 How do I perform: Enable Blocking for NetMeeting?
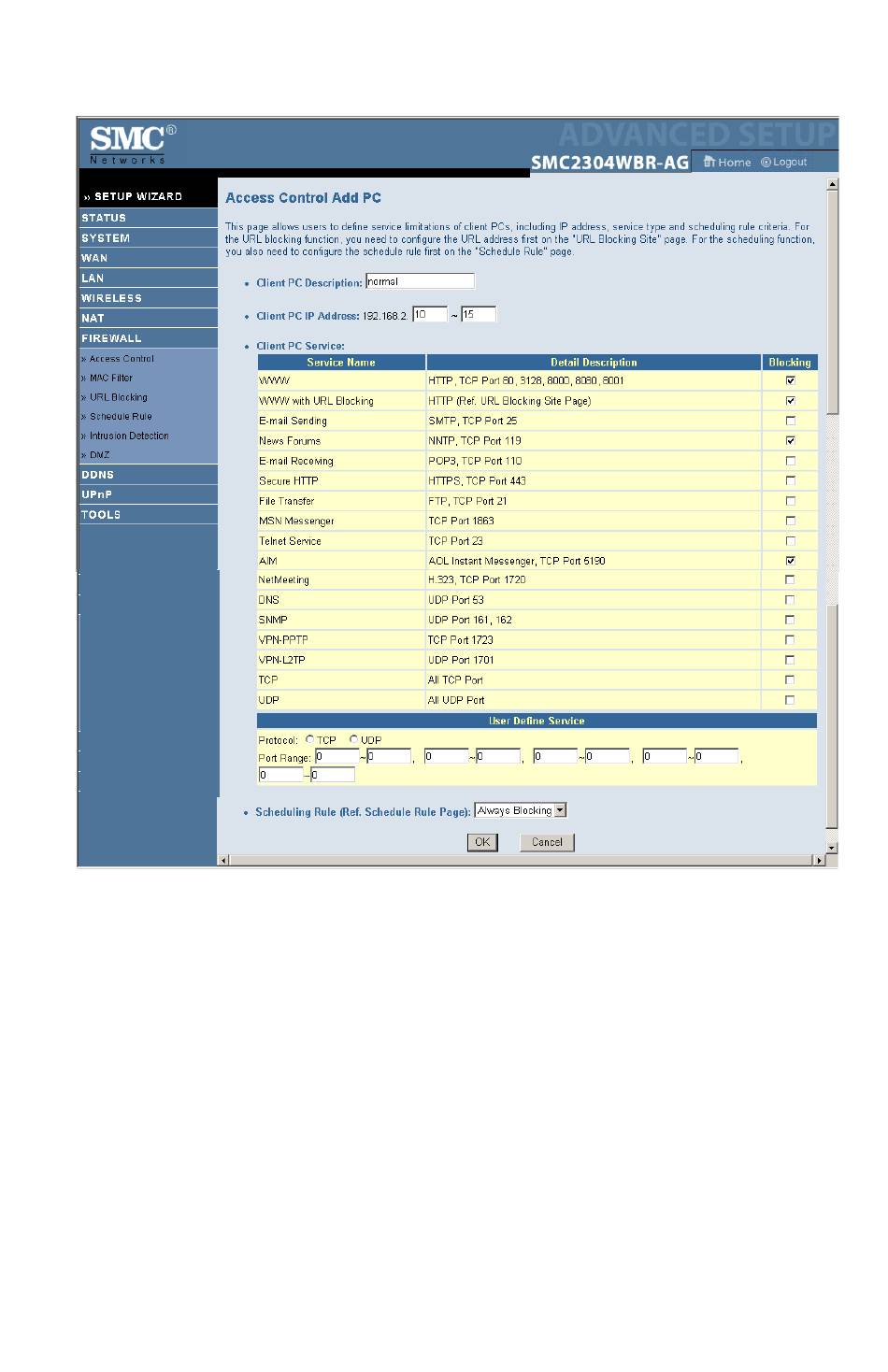click(x=791, y=580)
